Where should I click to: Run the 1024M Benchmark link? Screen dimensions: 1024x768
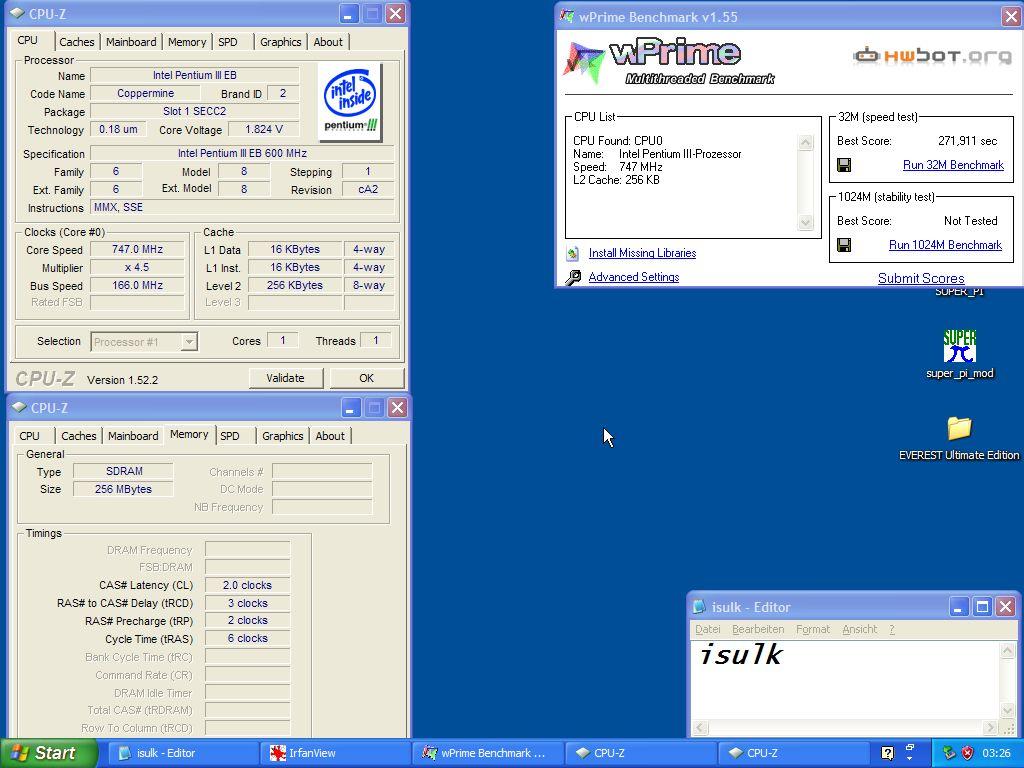tap(945, 245)
